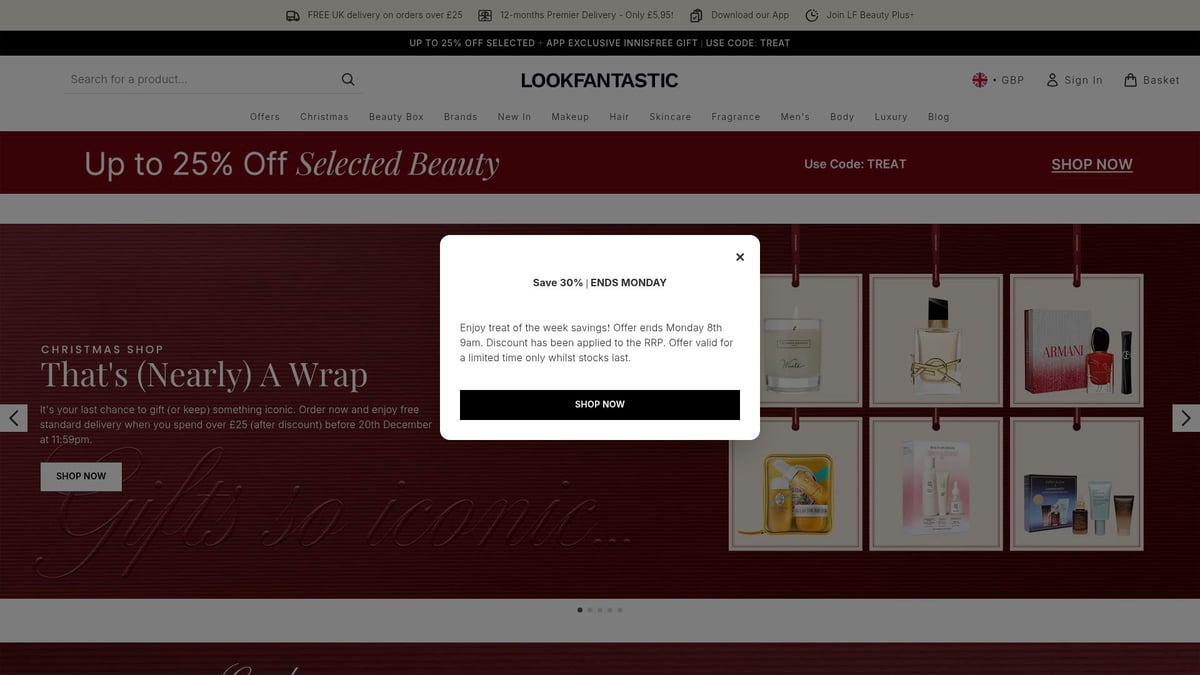Click the LOOKFANTASTIC logo

tap(599, 80)
